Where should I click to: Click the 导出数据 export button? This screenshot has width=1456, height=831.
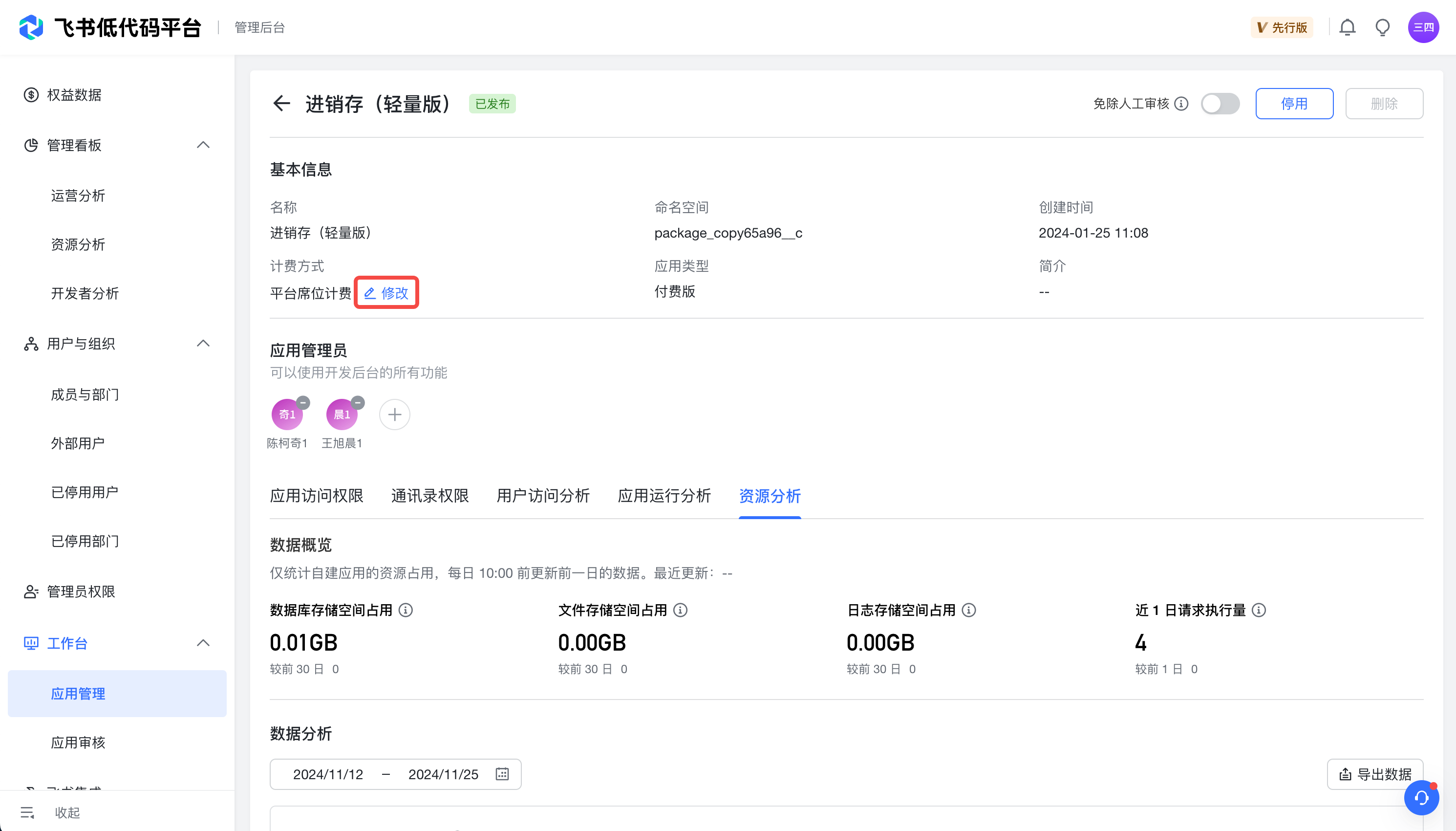[1374, 774]
